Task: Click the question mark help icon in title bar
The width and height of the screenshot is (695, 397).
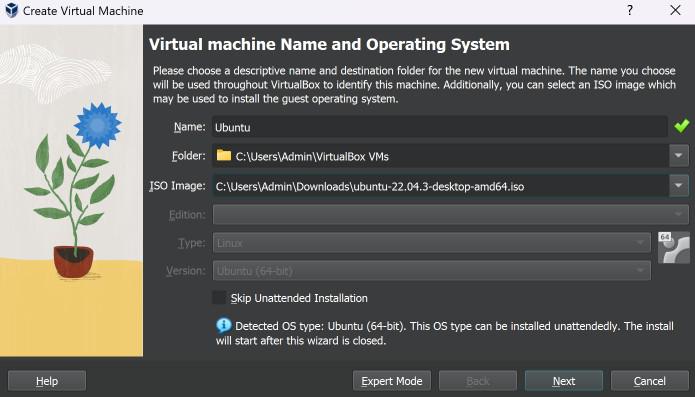Action: coord(630,10)
